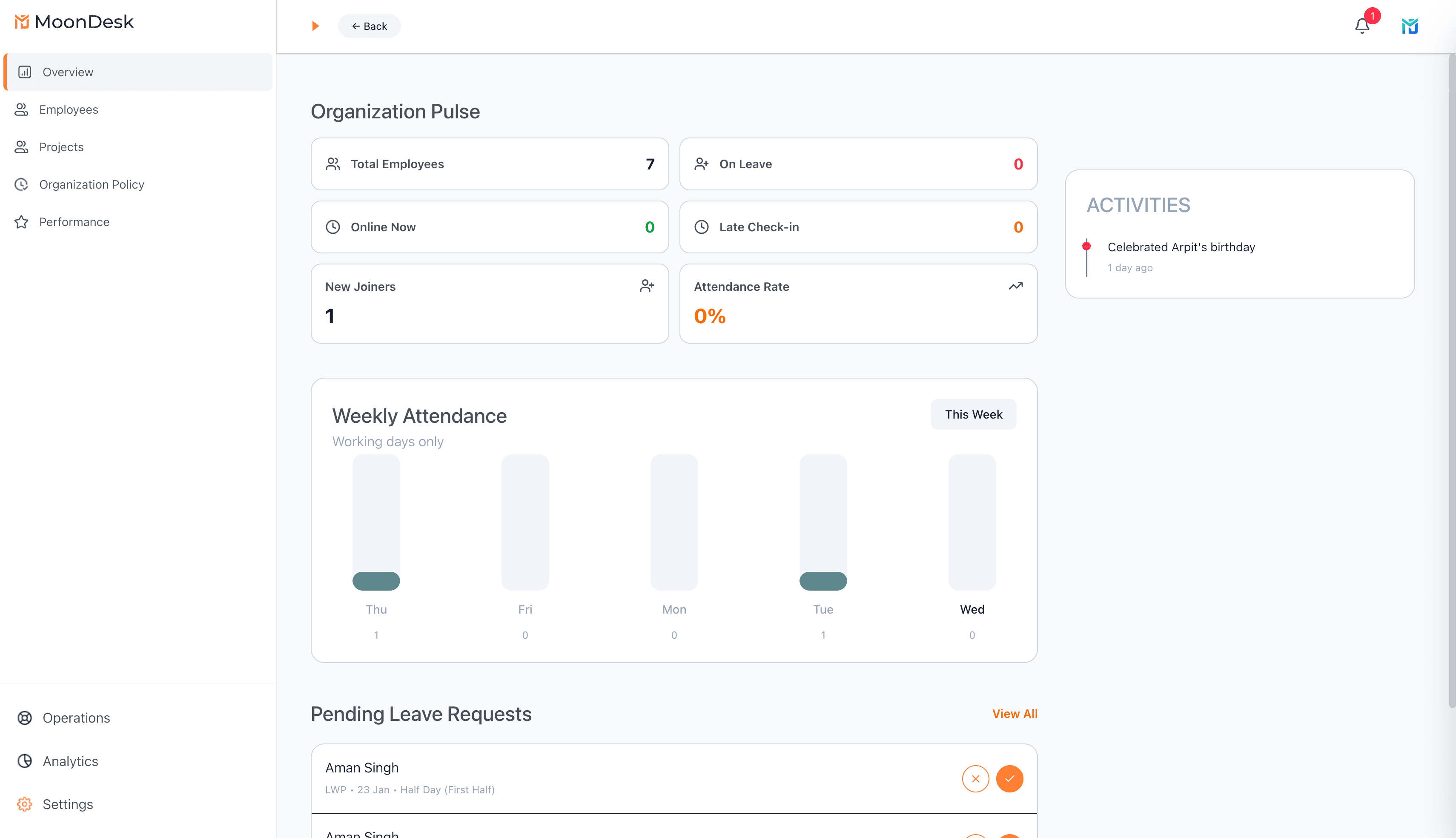
Task: Click the 'LWP • 23 Jan • Half Day' details
Action: pyautogui.click(x=410, y=789)
